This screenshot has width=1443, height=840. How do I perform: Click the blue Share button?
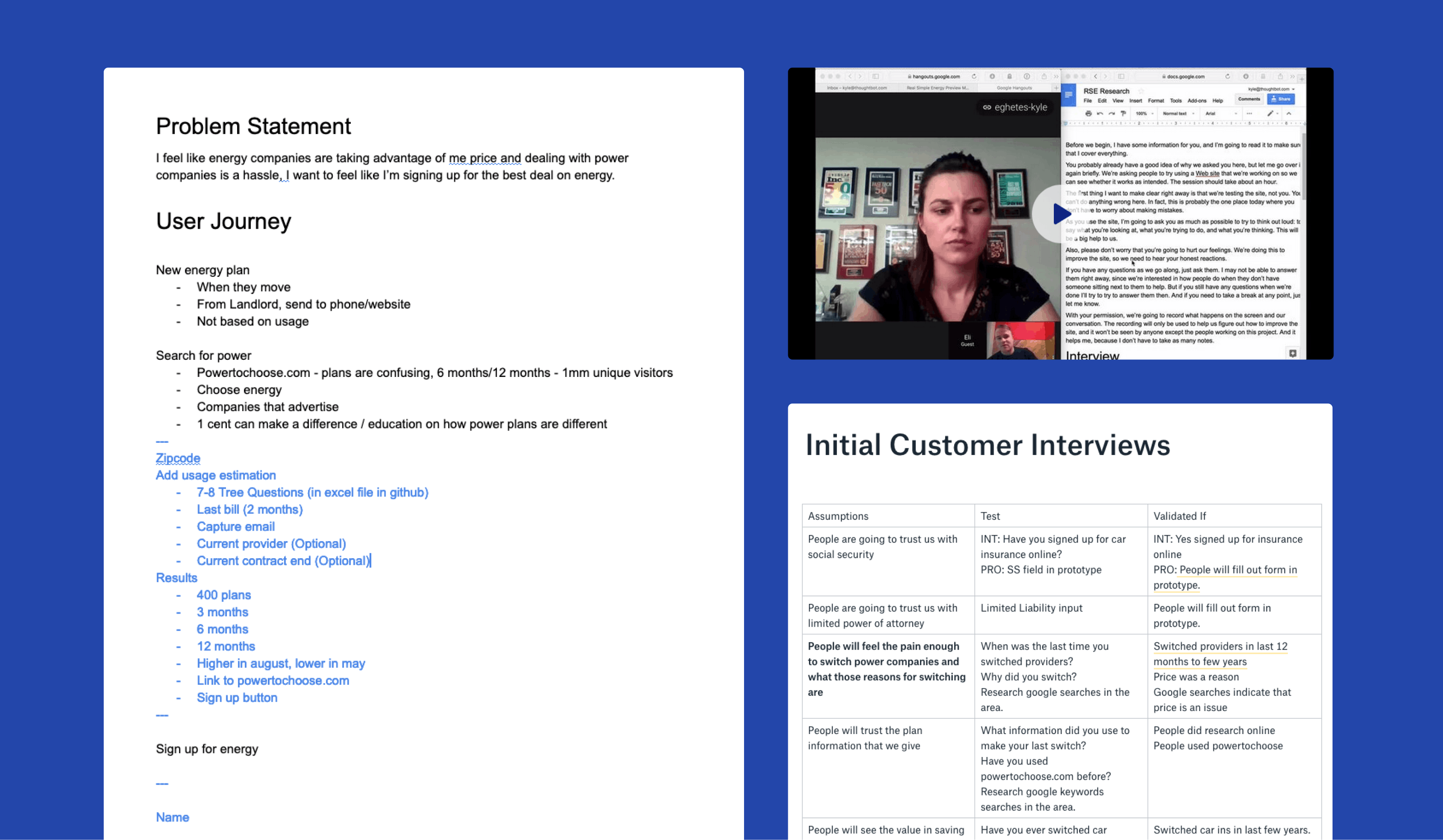coord(1282,100)
